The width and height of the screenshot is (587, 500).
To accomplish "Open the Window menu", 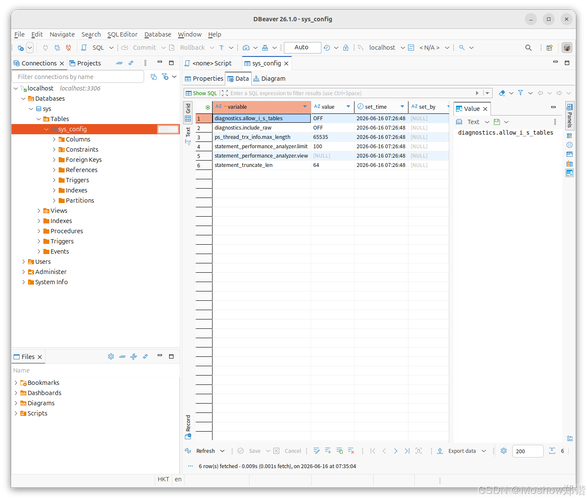I will [189, 34].
